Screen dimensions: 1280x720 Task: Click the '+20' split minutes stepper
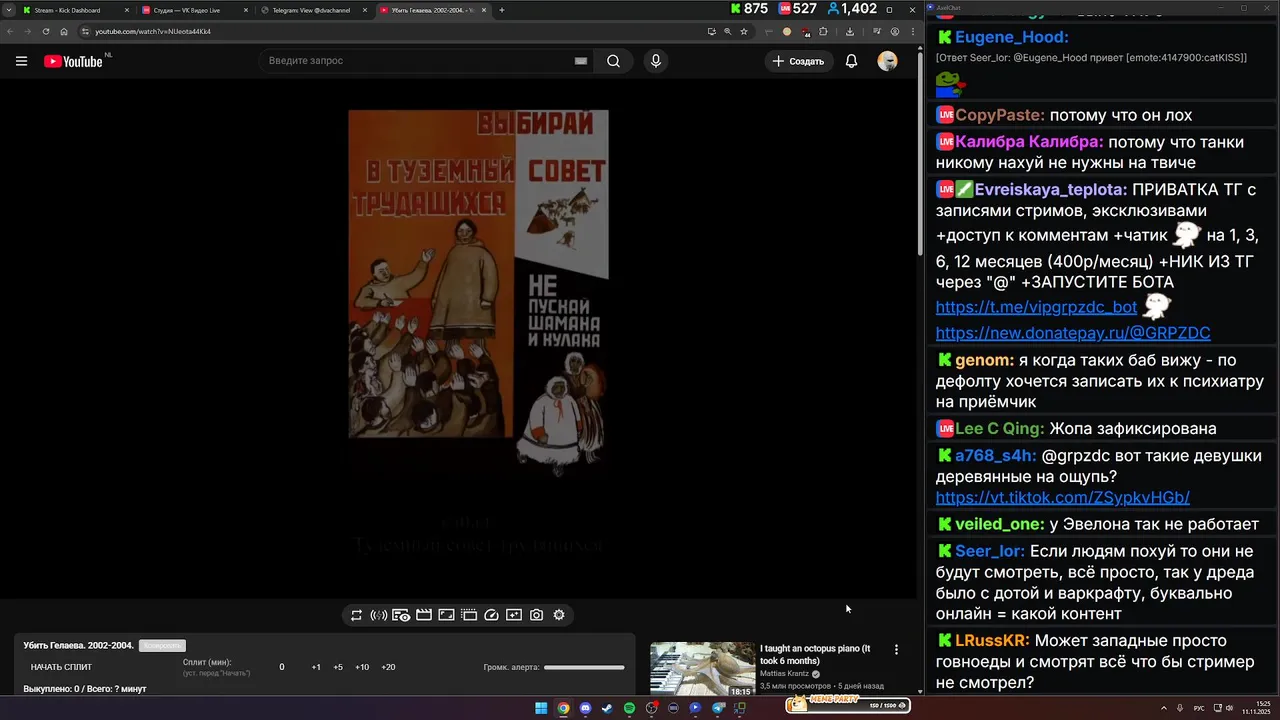pyautogui.click(x=388, y=667)
